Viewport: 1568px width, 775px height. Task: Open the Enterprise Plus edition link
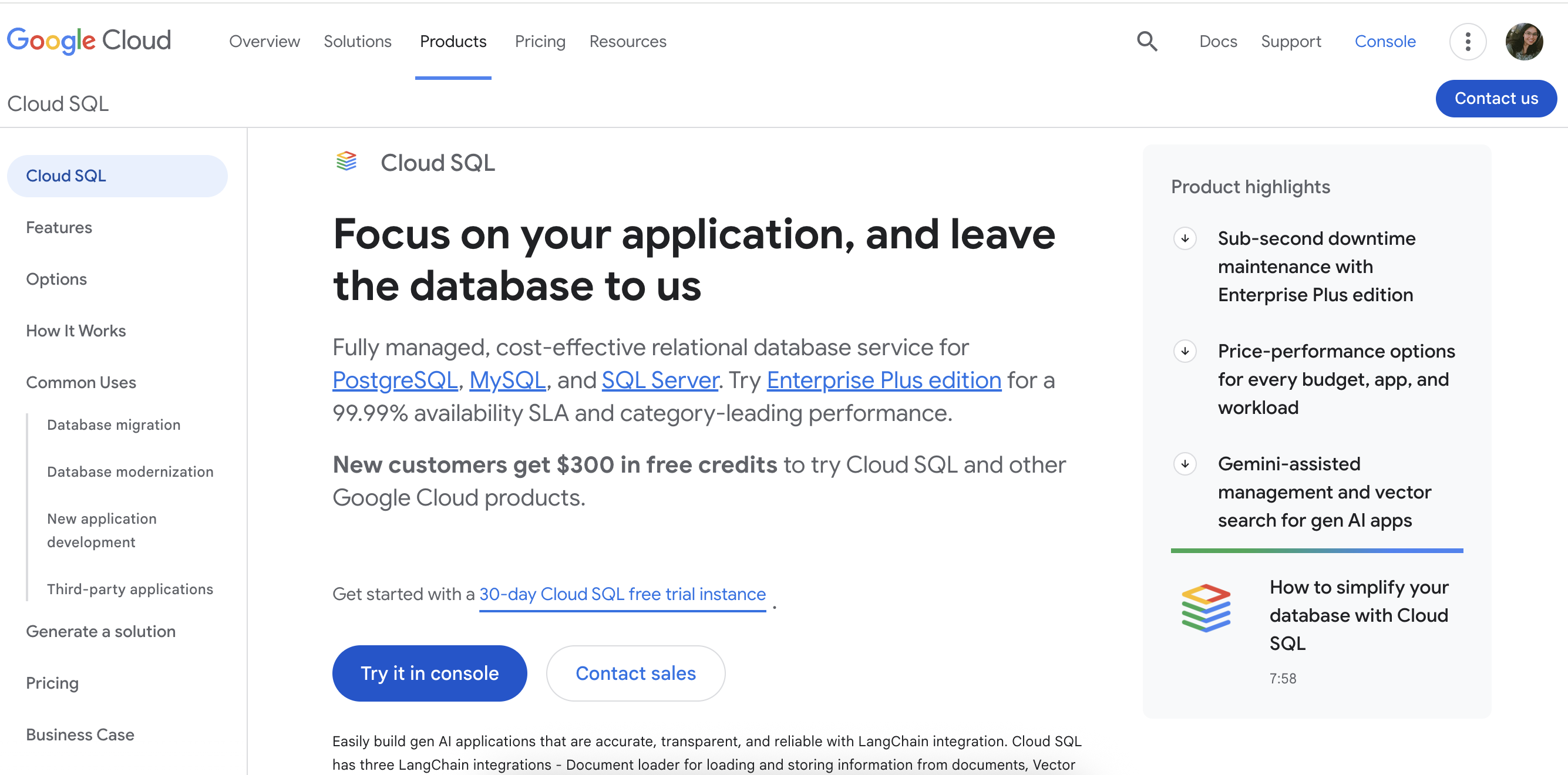[x=883, y=380]
